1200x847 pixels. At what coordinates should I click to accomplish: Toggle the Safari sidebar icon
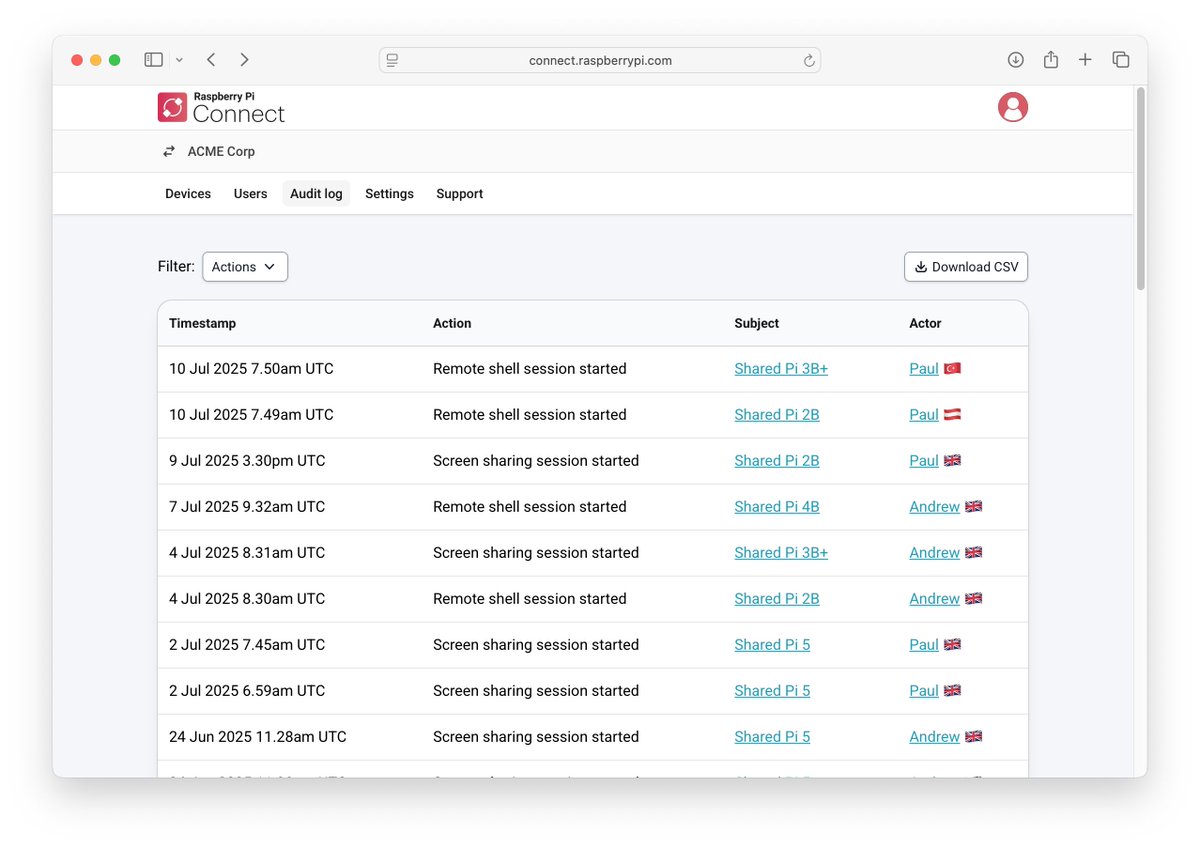click(x=153, y=60)
